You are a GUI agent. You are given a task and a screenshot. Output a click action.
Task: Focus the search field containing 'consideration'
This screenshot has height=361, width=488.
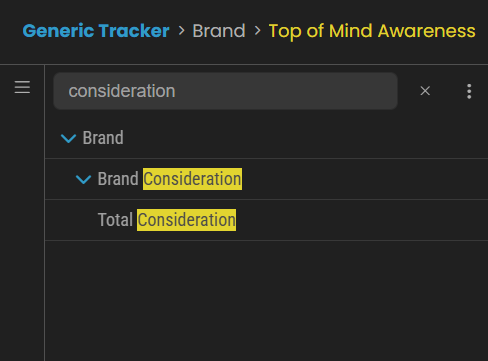pos(225,91)
